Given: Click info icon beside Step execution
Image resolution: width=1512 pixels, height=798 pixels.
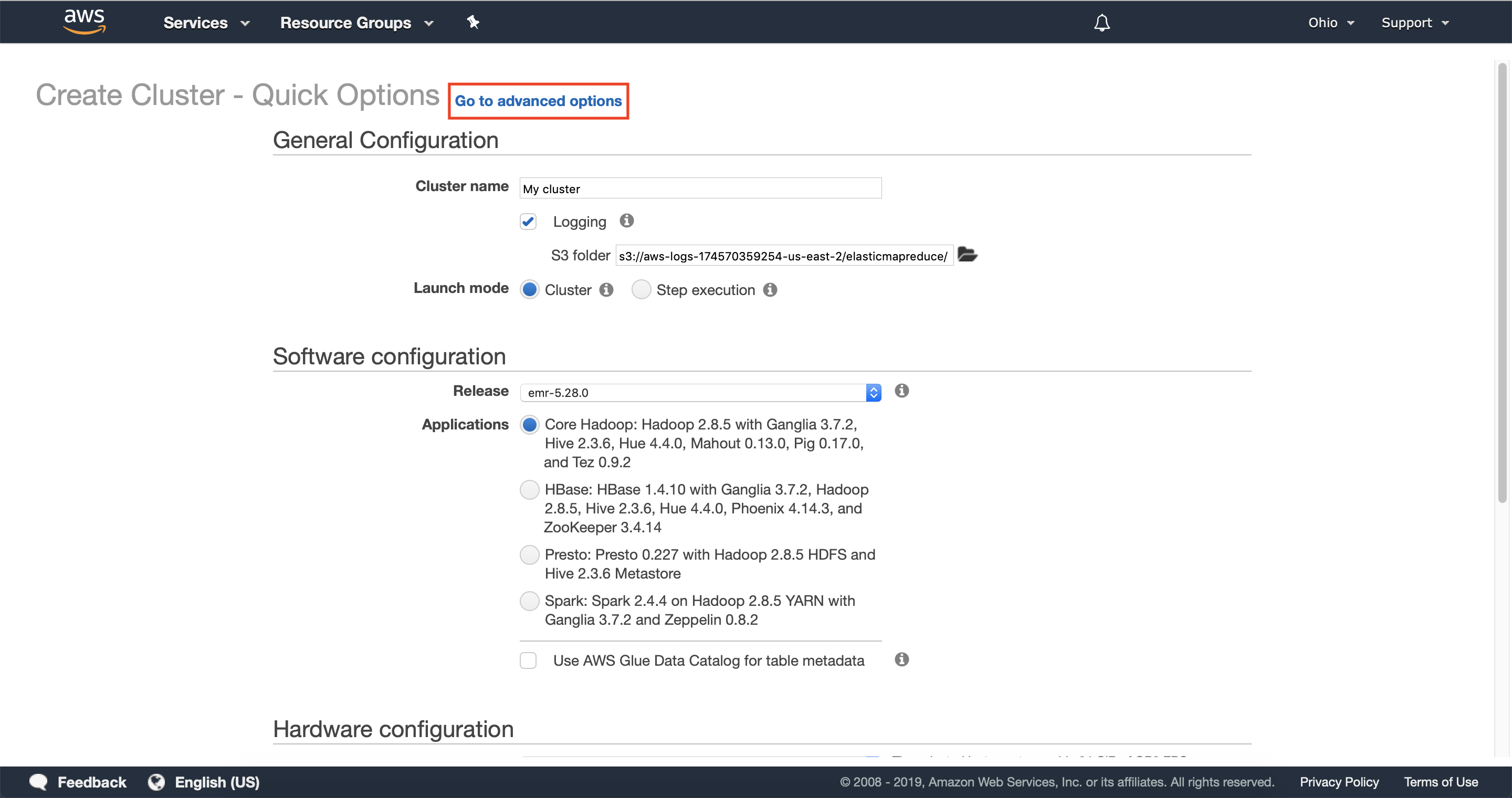Looking at the screenshot, I should [x=770, y=290].
